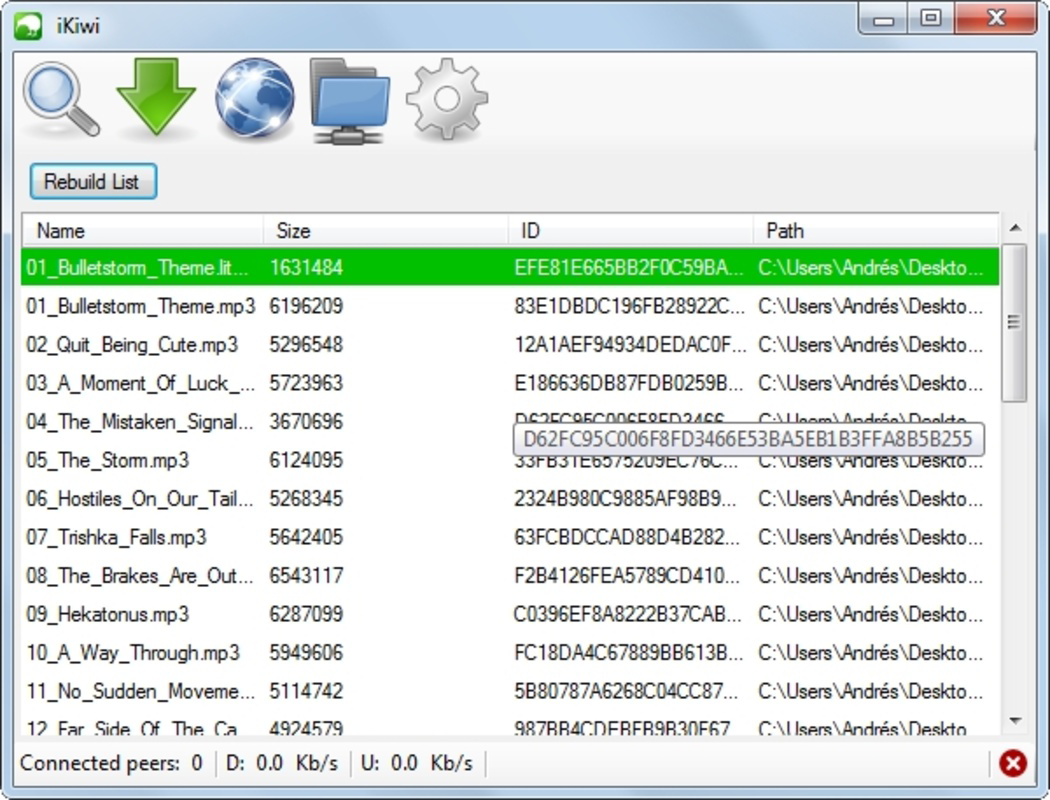Sort by the Path column header

coord(876,231)
